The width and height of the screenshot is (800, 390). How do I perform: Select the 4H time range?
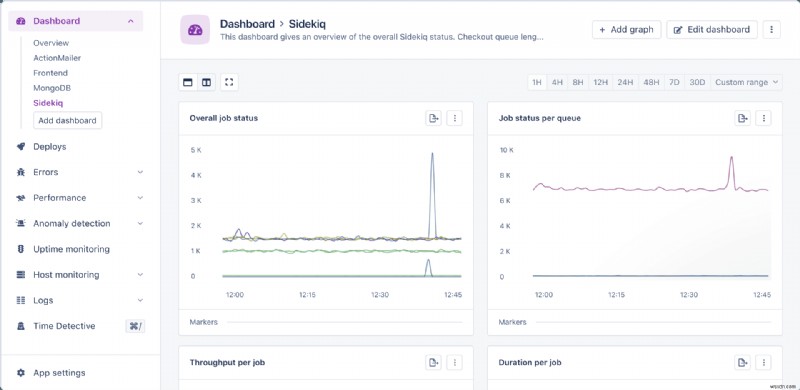[557, 82]
